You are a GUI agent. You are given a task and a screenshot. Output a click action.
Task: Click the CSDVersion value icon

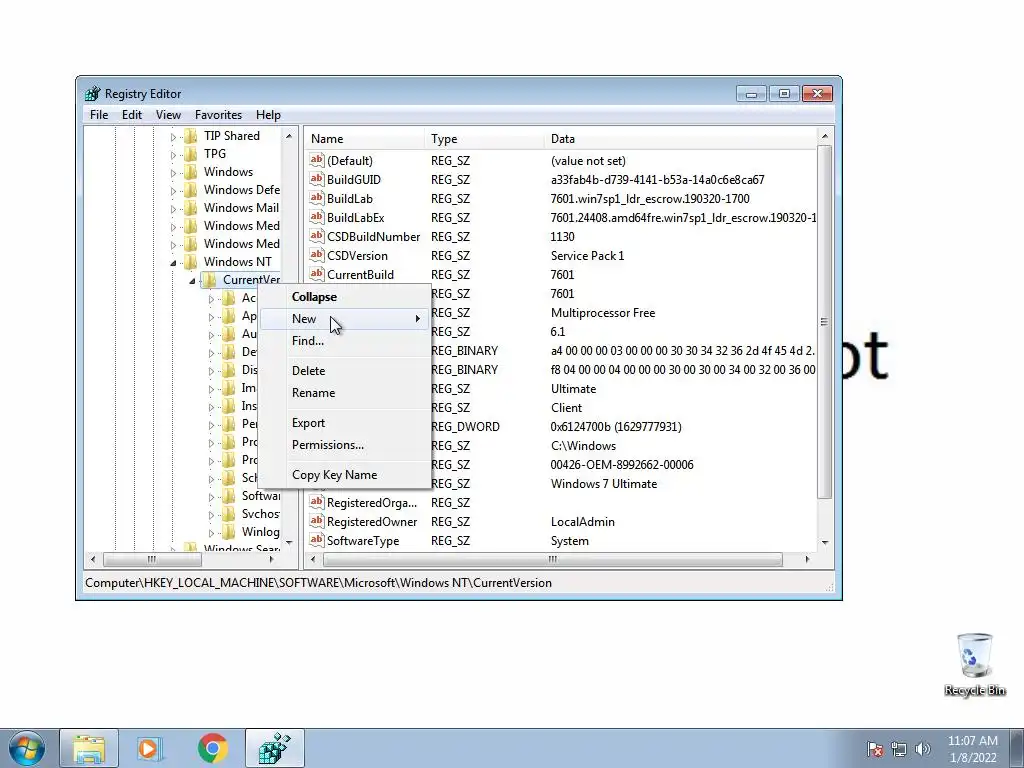pos(317,255)
